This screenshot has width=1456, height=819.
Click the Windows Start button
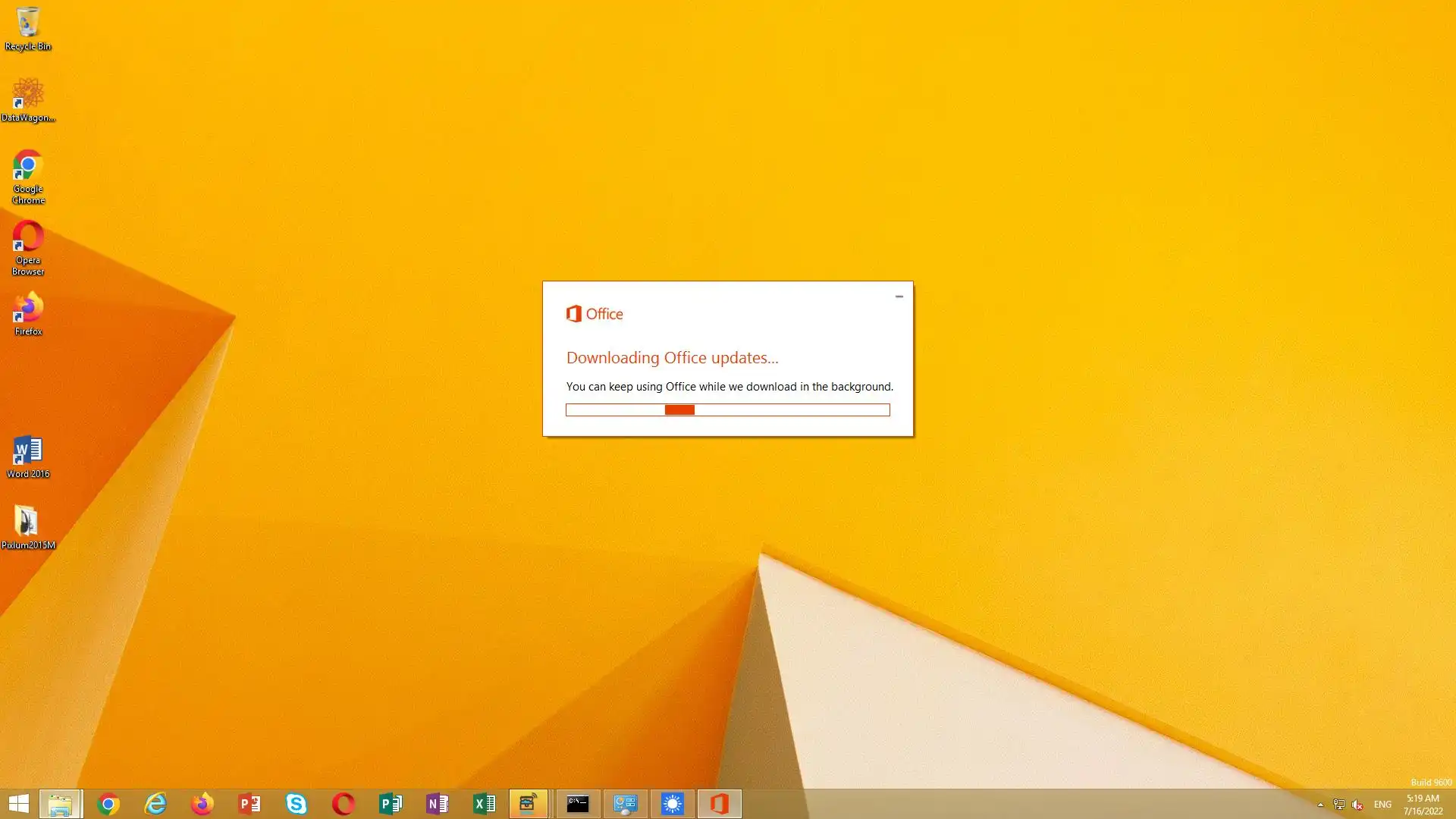19,804
